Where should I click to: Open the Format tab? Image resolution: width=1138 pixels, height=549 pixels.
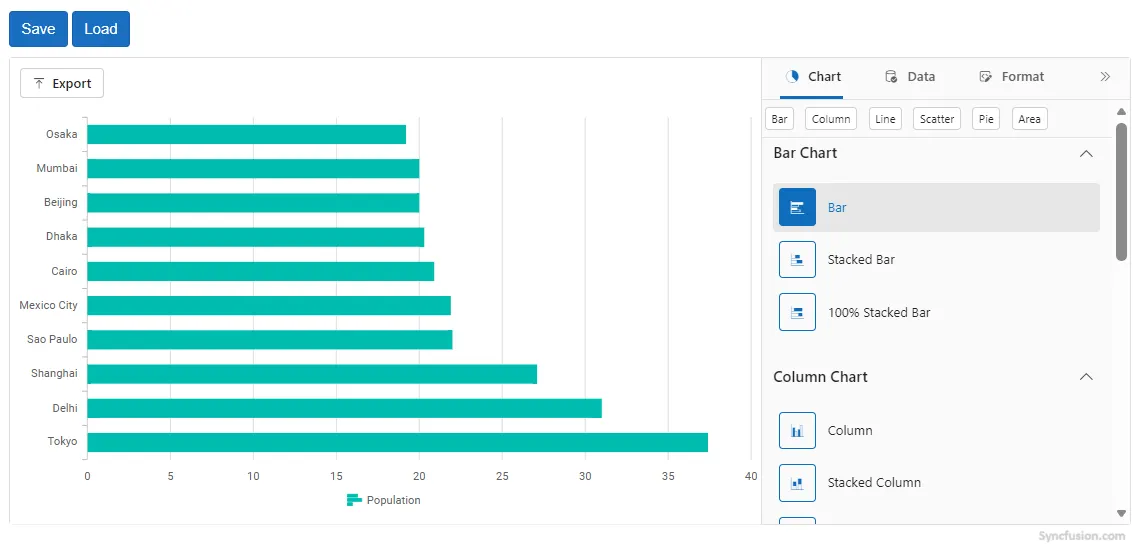[x=1012, y=76]
